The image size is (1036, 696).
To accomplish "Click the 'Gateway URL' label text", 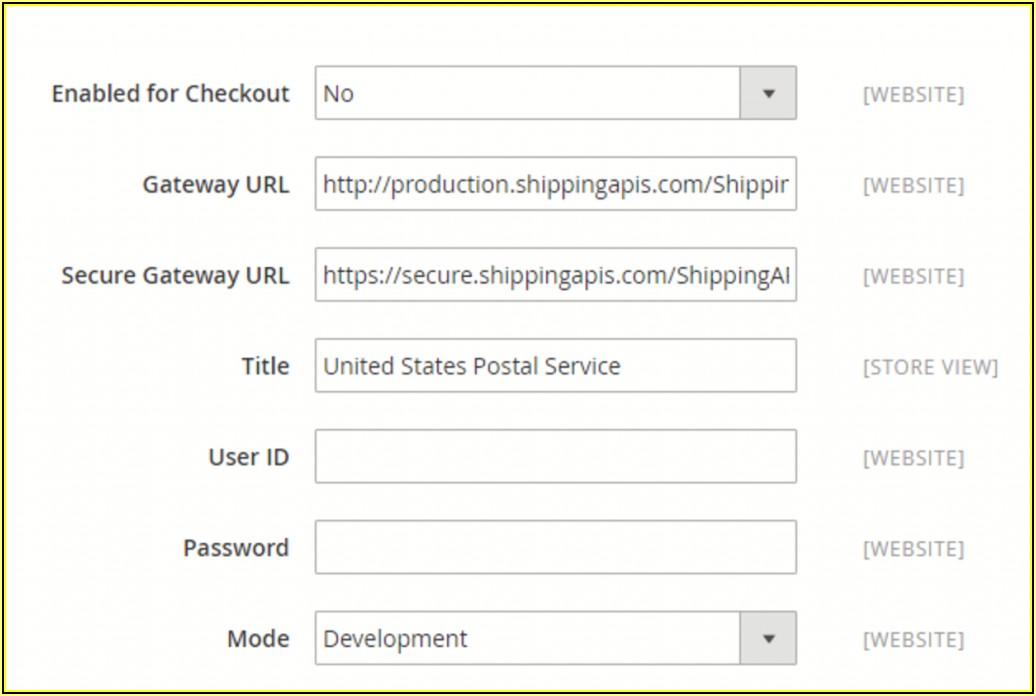I will pos(215,185).
